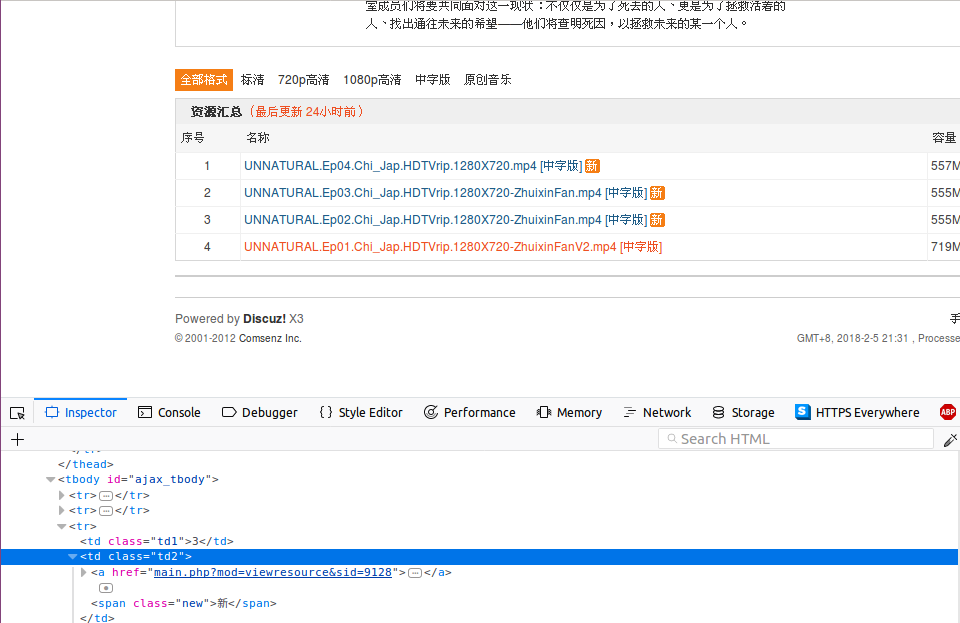Screen dimensions: 960x623
Task: Collapse the expanded tr node
Action: (62, 526)
